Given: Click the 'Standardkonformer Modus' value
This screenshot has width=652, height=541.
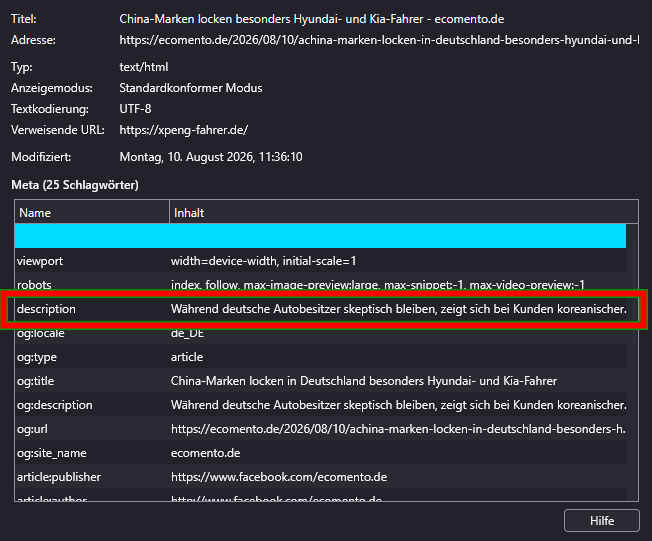Looking at the screenshot, I should (190, 88).
